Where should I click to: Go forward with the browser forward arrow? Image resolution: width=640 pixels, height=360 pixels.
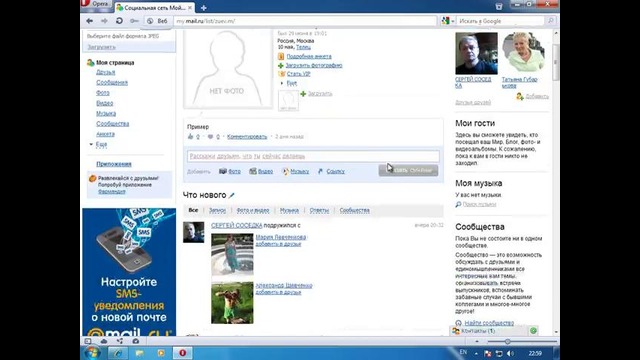coord(104,21)
